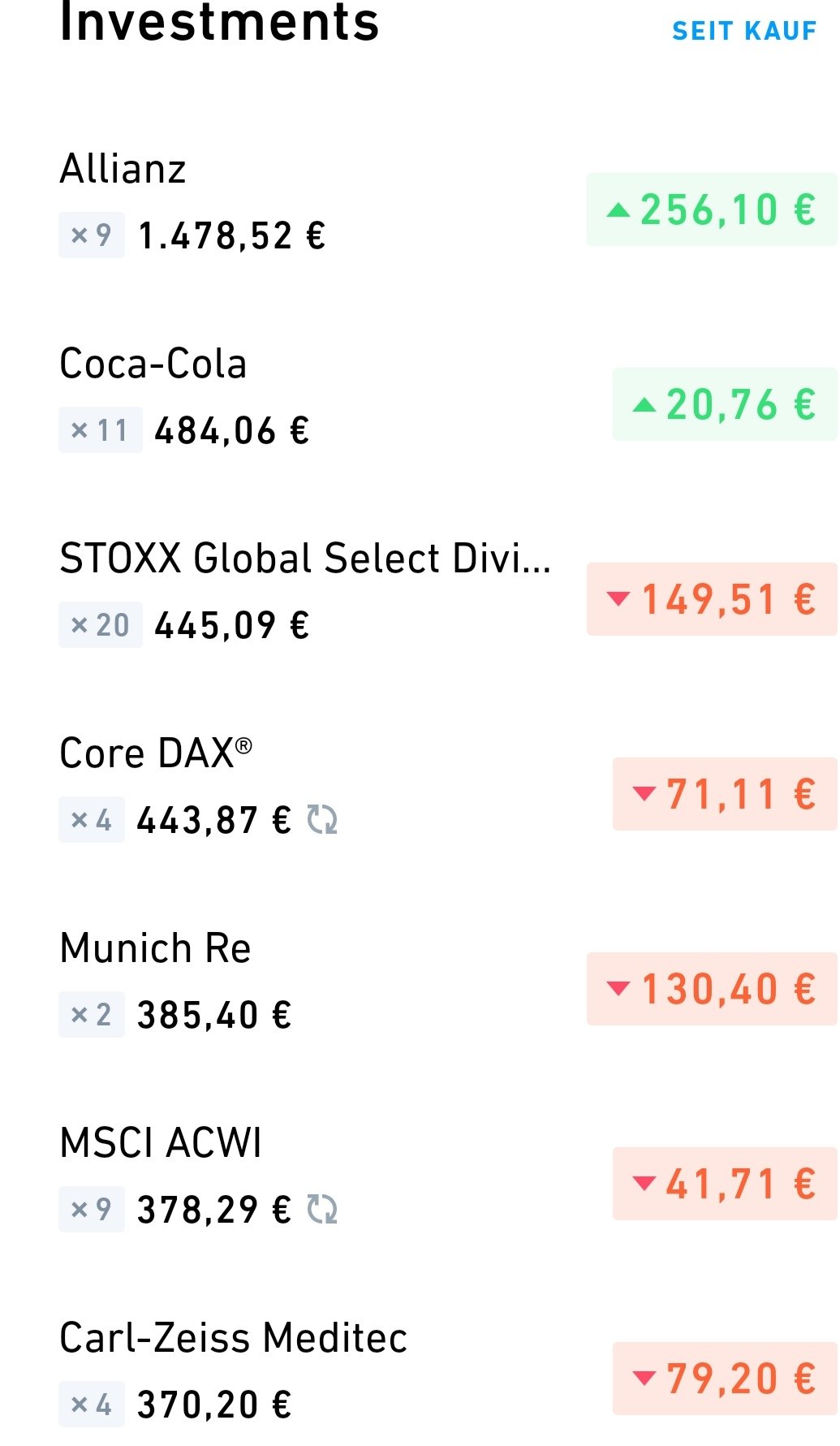The height and width of the screenshot is (1446, 840).
Task: Tap Allianz gain badge 256,10 €
Action: (711, 209)
